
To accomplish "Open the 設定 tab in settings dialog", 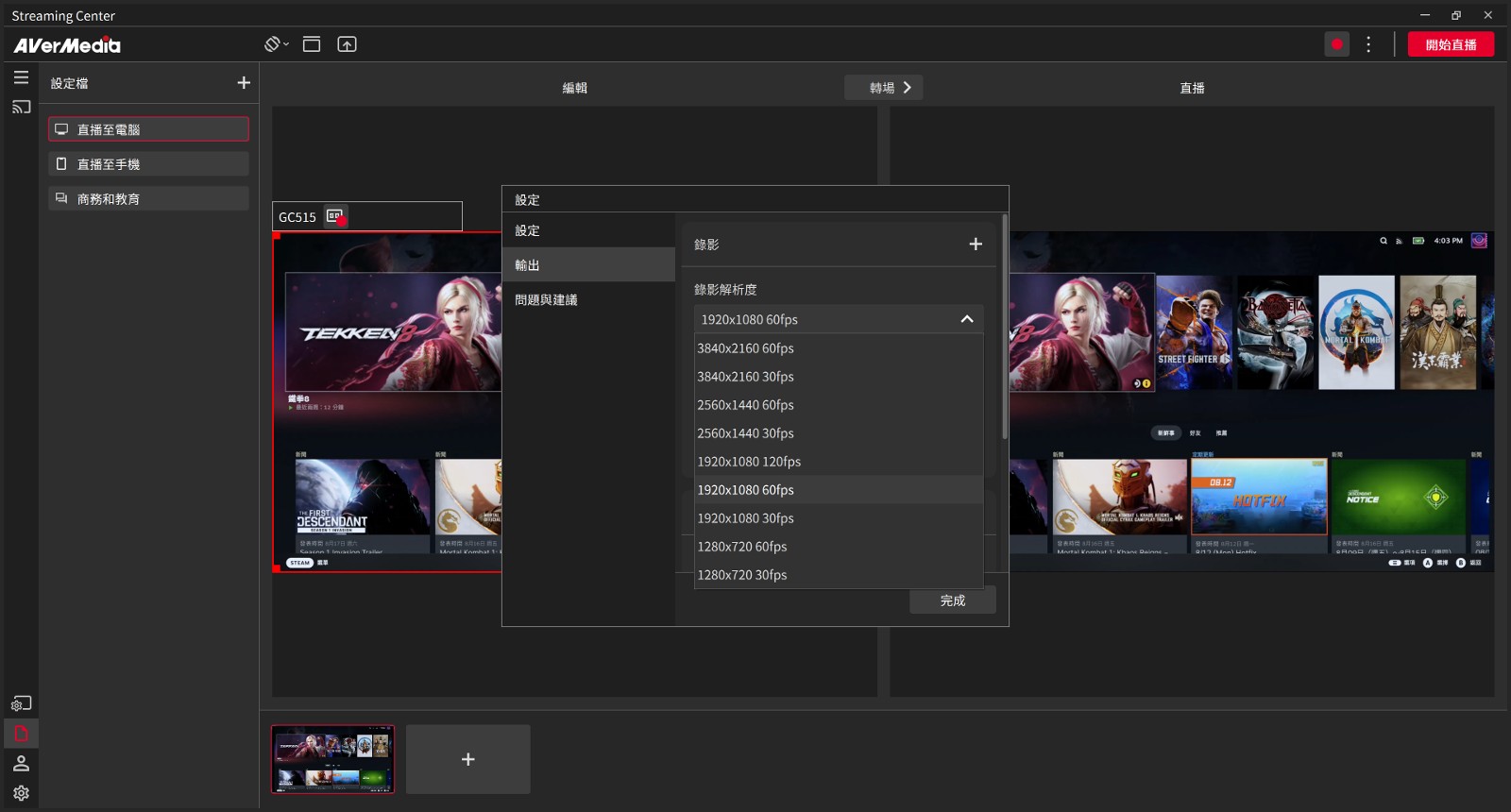I will [x=588, y=230].
